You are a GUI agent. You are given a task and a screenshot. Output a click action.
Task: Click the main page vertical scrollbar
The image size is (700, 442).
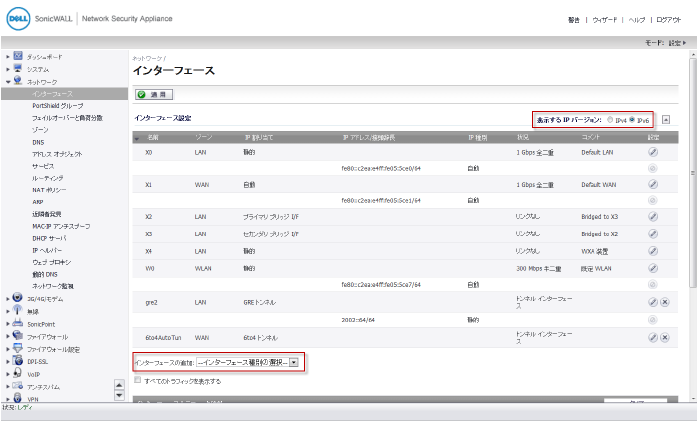[x=693, y=174]
